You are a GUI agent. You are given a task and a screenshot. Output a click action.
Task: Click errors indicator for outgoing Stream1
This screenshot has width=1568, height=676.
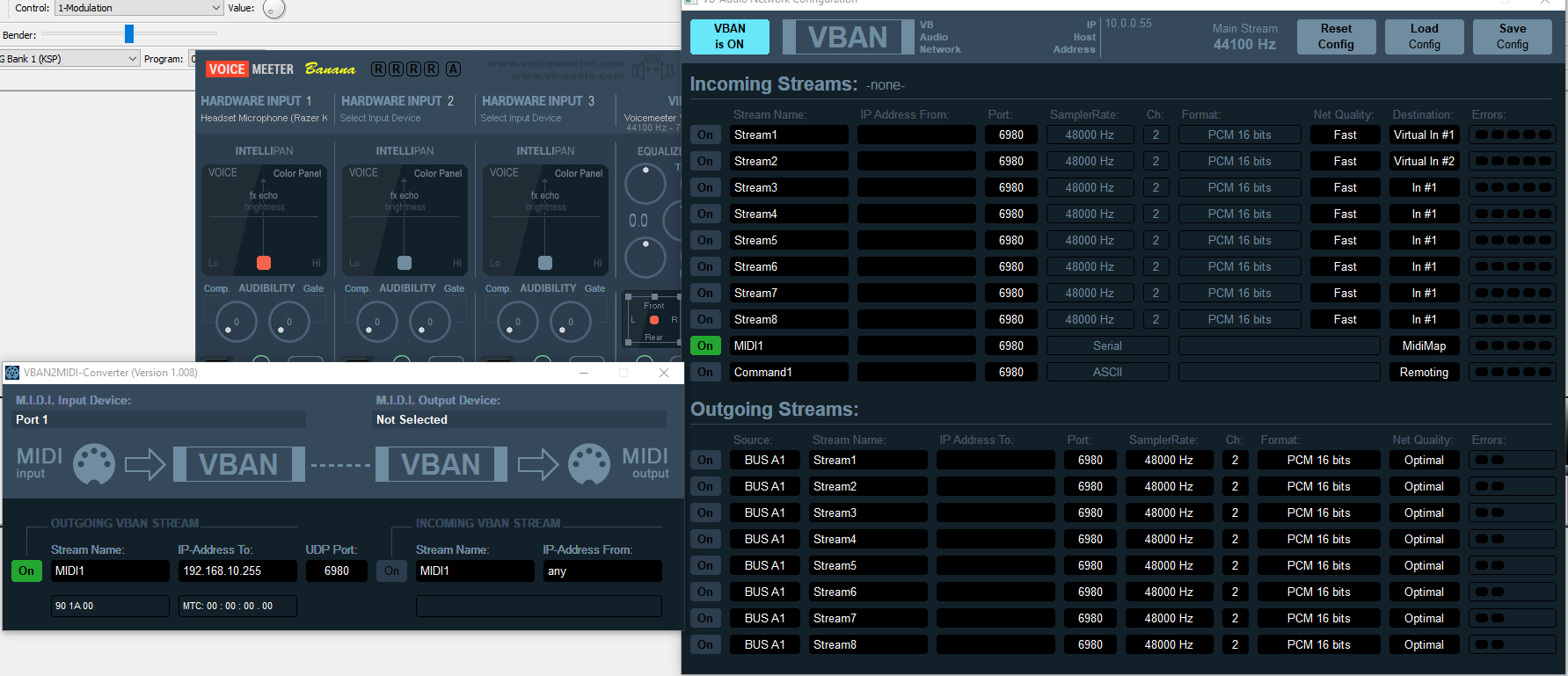point(1512,460)
